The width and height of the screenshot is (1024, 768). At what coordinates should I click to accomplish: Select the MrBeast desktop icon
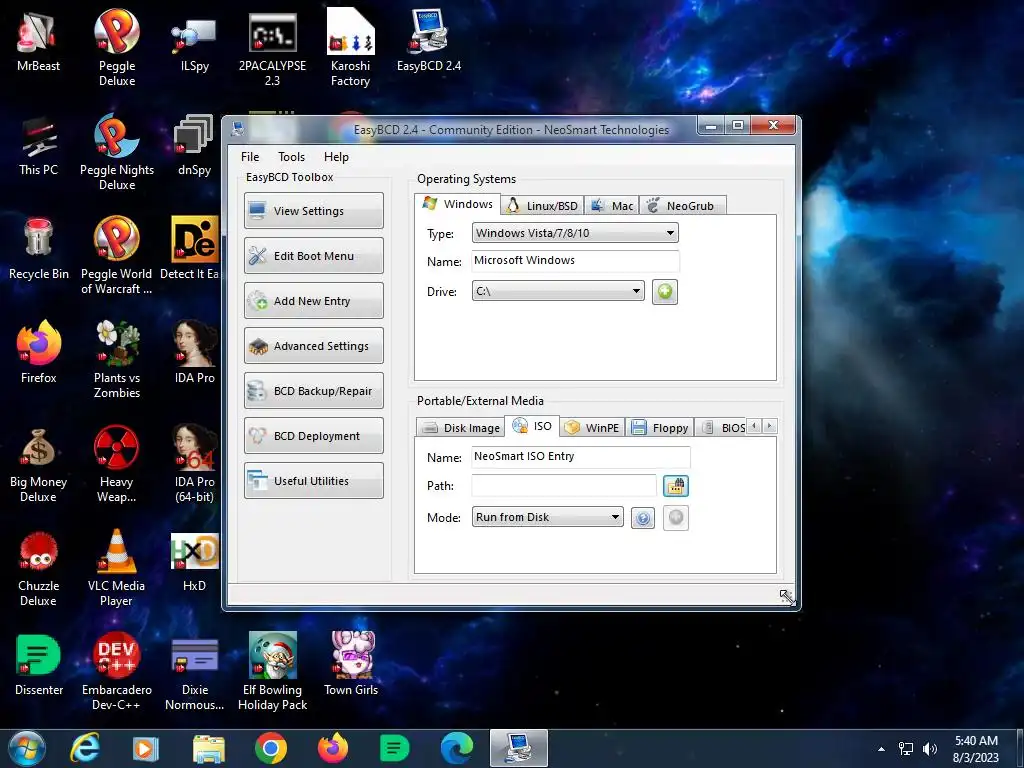[39, 42]
